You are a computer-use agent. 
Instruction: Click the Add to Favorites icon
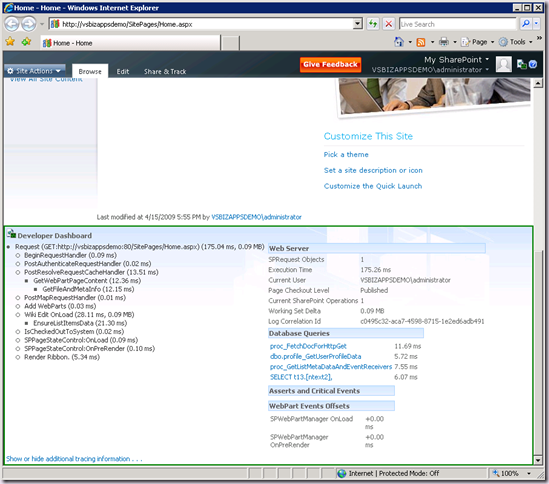[26, 42]
